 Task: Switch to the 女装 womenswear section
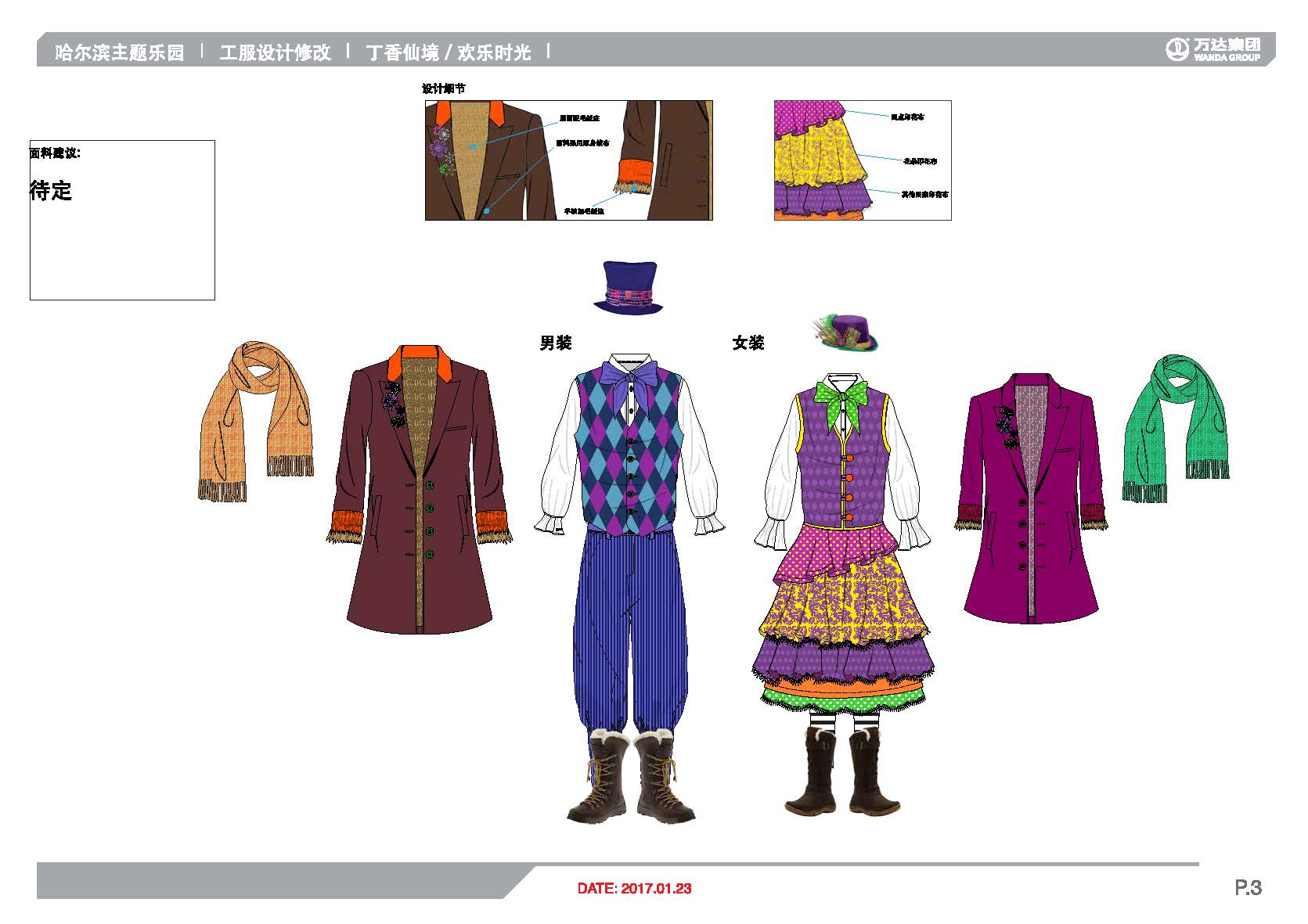(749, 342)
